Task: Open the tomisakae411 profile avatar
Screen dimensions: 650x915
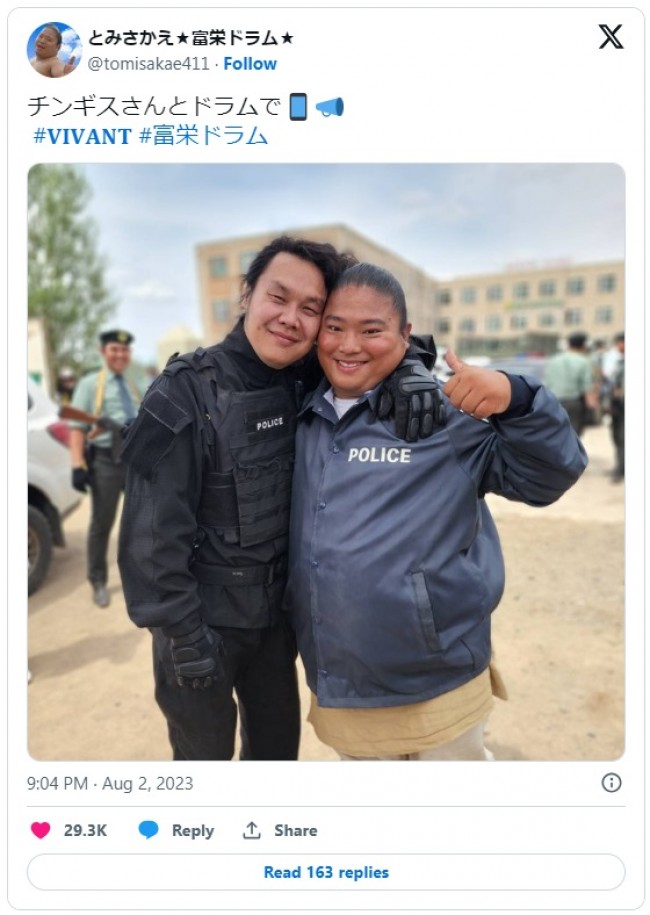Action: tap(54, 50)
